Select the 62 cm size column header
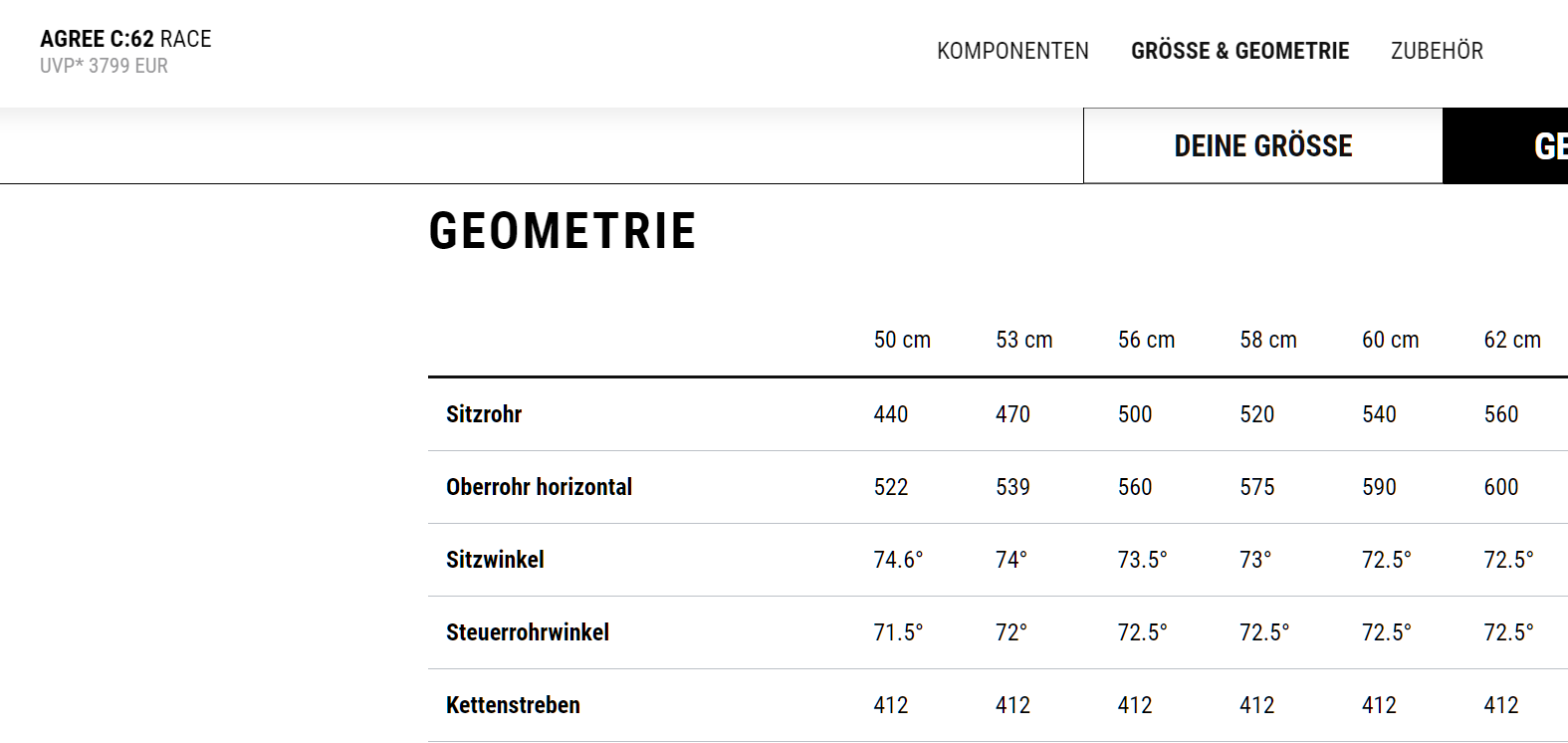The image size is (1568, 743). (1511, 340)
